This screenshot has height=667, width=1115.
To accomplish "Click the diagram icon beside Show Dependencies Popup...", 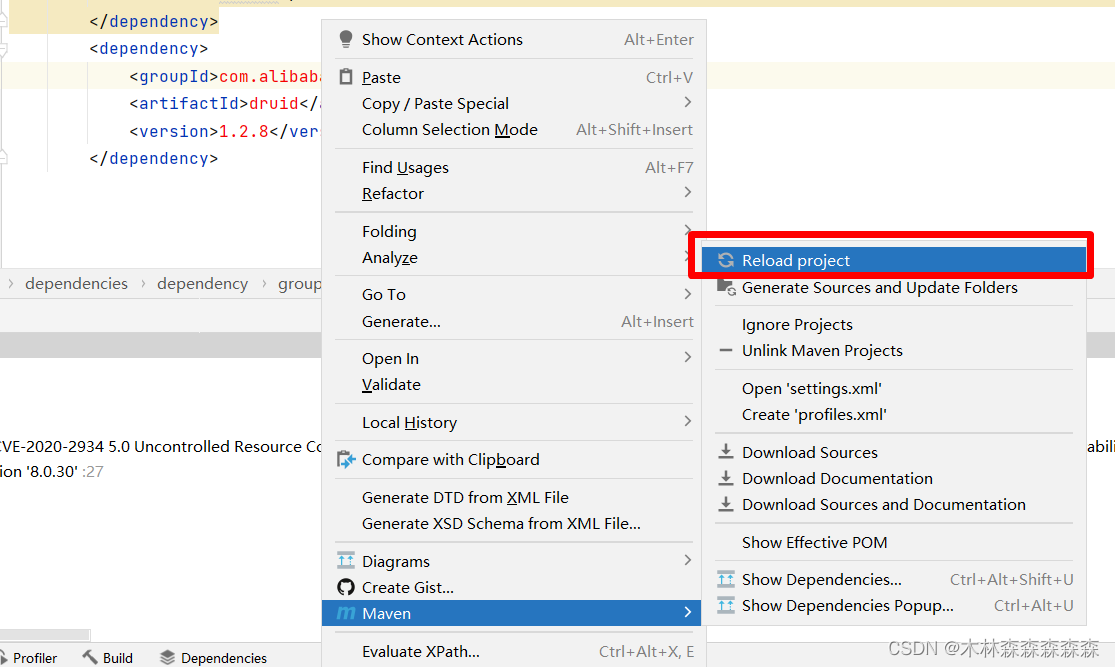I will [725, 606].
